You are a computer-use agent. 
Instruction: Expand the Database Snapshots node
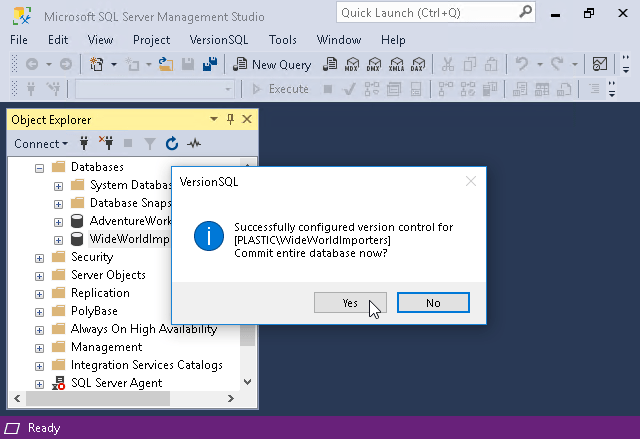[58, 204]
